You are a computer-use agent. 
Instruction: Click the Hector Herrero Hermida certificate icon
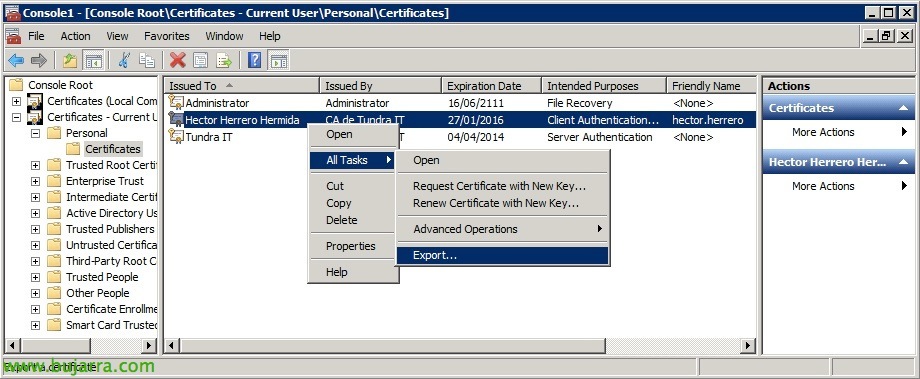pyautogui.click(x=176, y=119)
